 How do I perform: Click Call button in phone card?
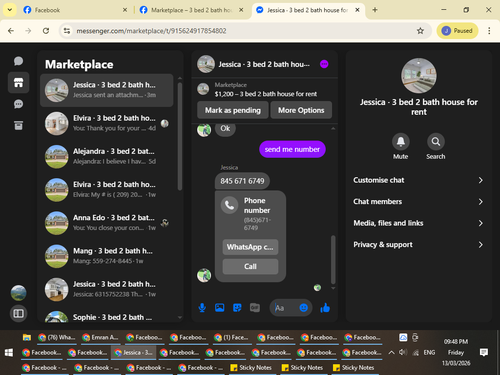point(250,266)
